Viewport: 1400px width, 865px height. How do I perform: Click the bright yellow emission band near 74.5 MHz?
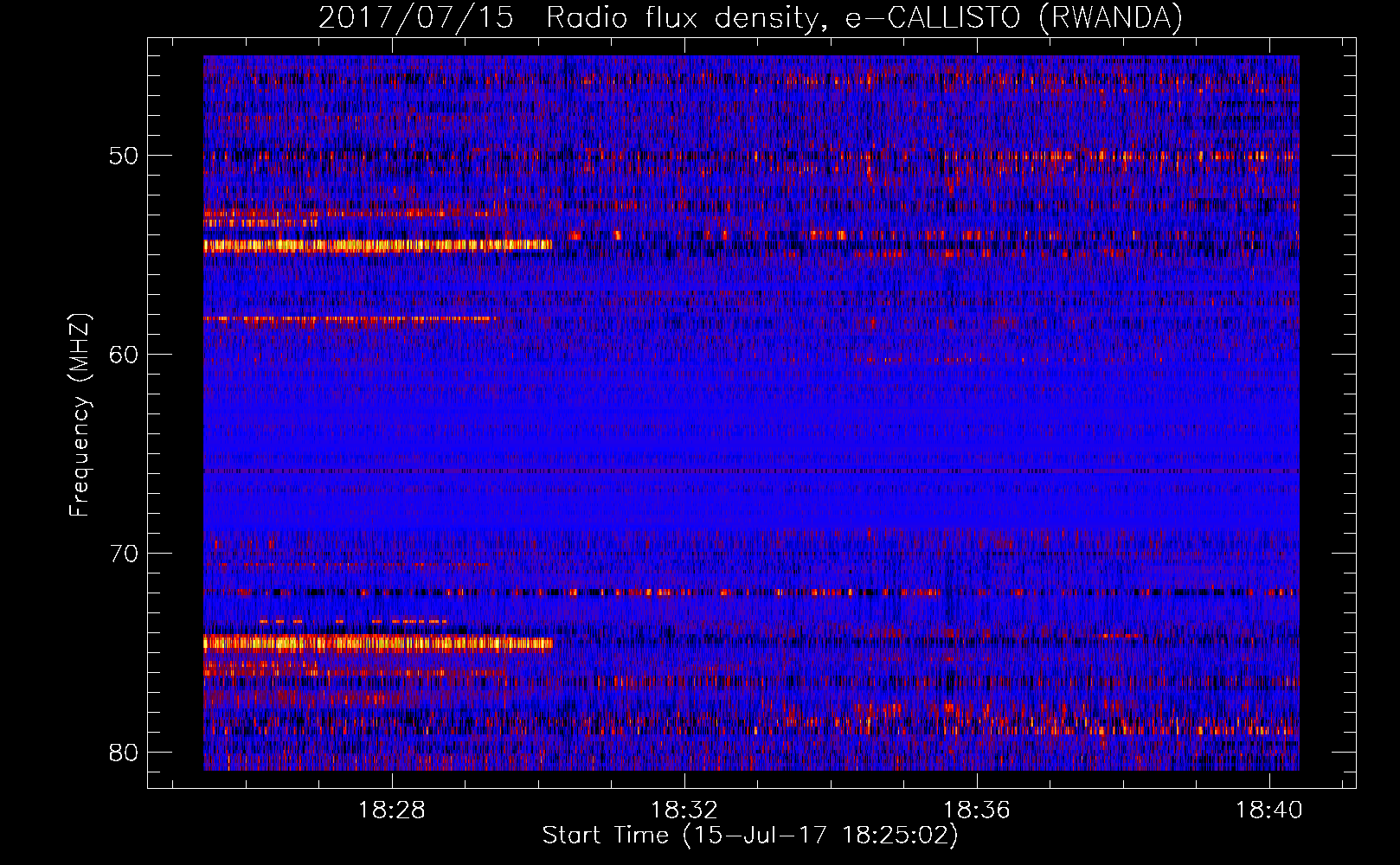tap(377, 643)
